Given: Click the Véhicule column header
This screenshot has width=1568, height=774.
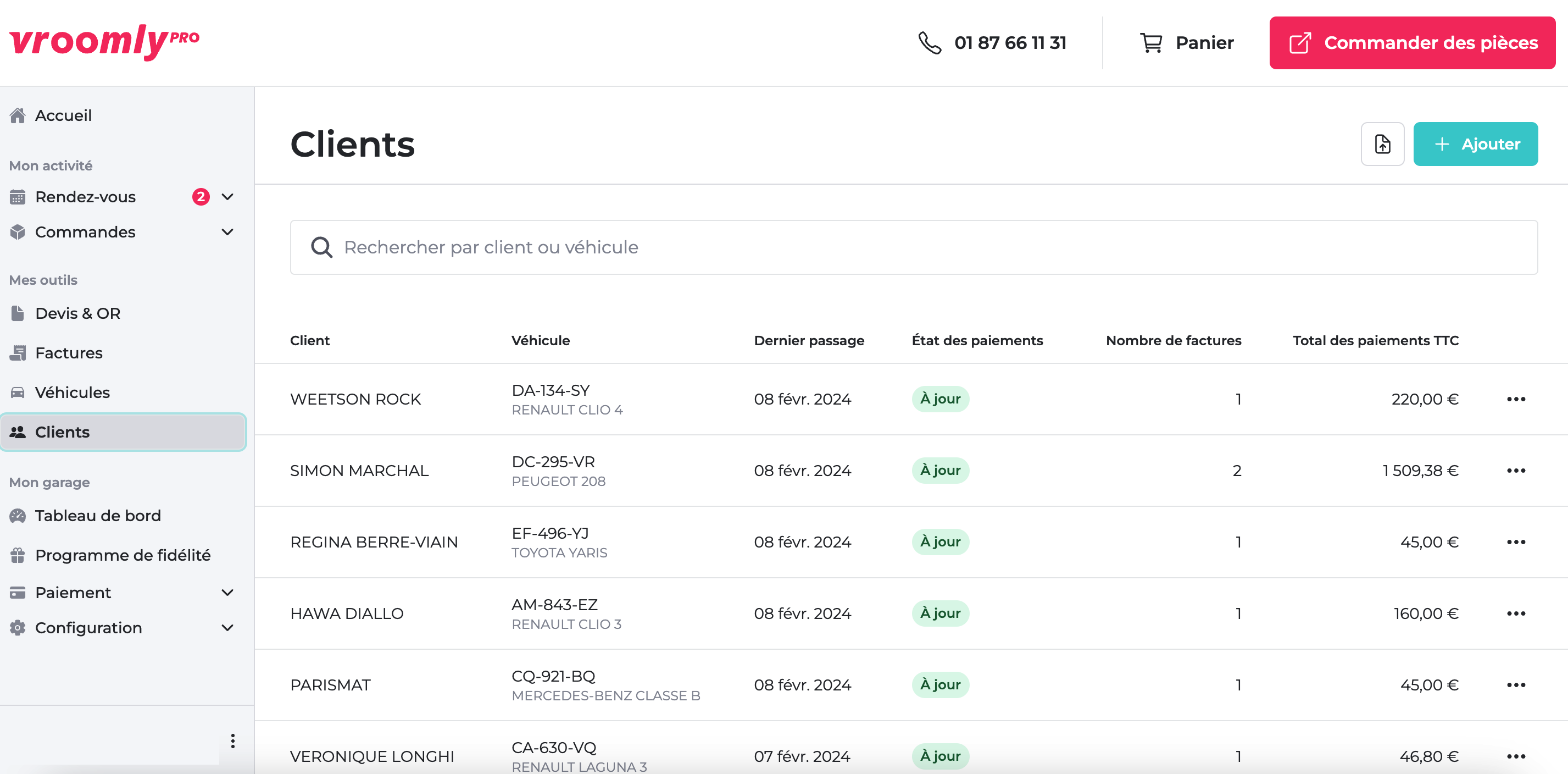Looking at the screenshot, I should (541, 340).
